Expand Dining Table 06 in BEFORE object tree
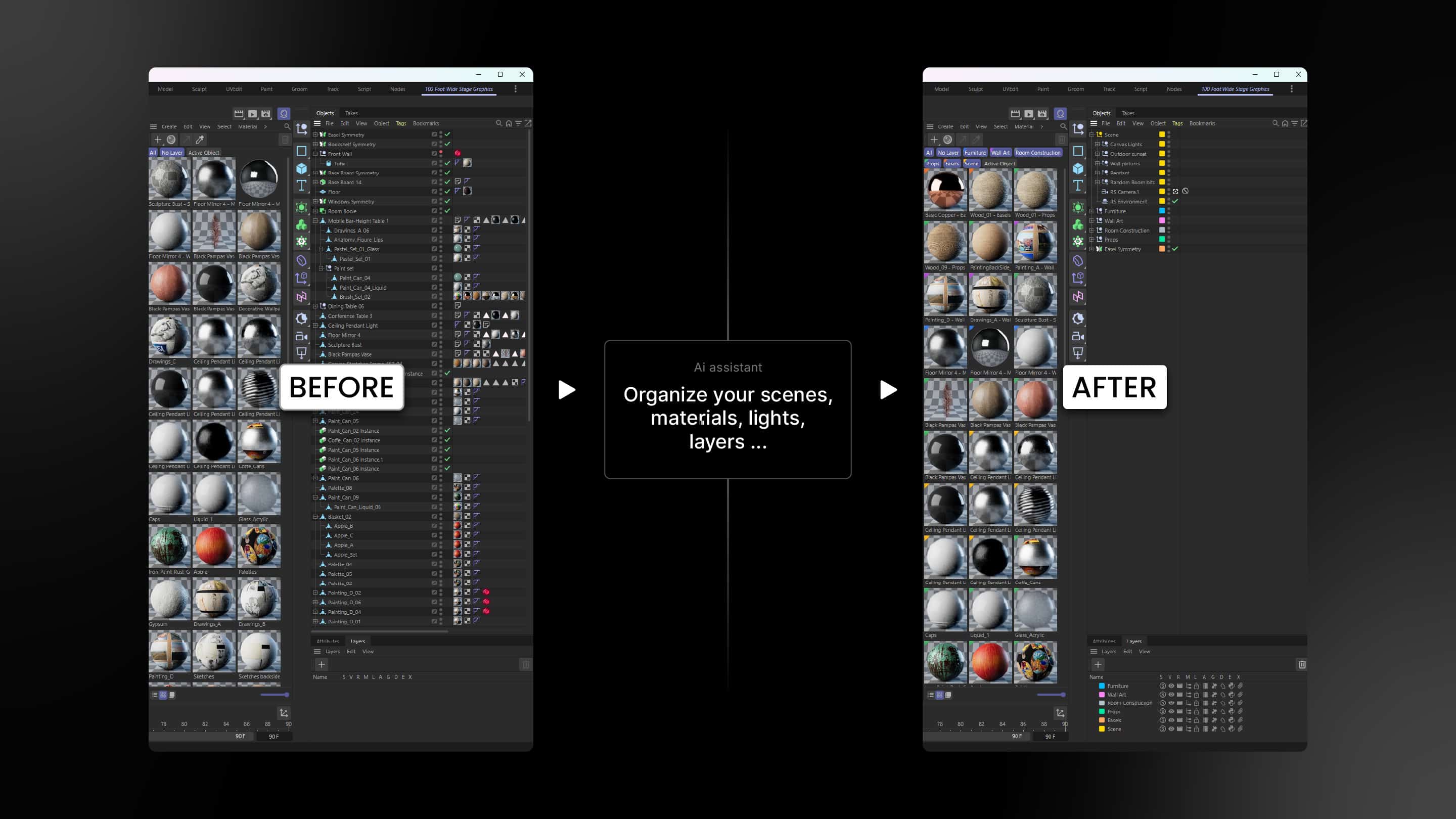Viewport: 1456px width, 819px height. point(315,306)
